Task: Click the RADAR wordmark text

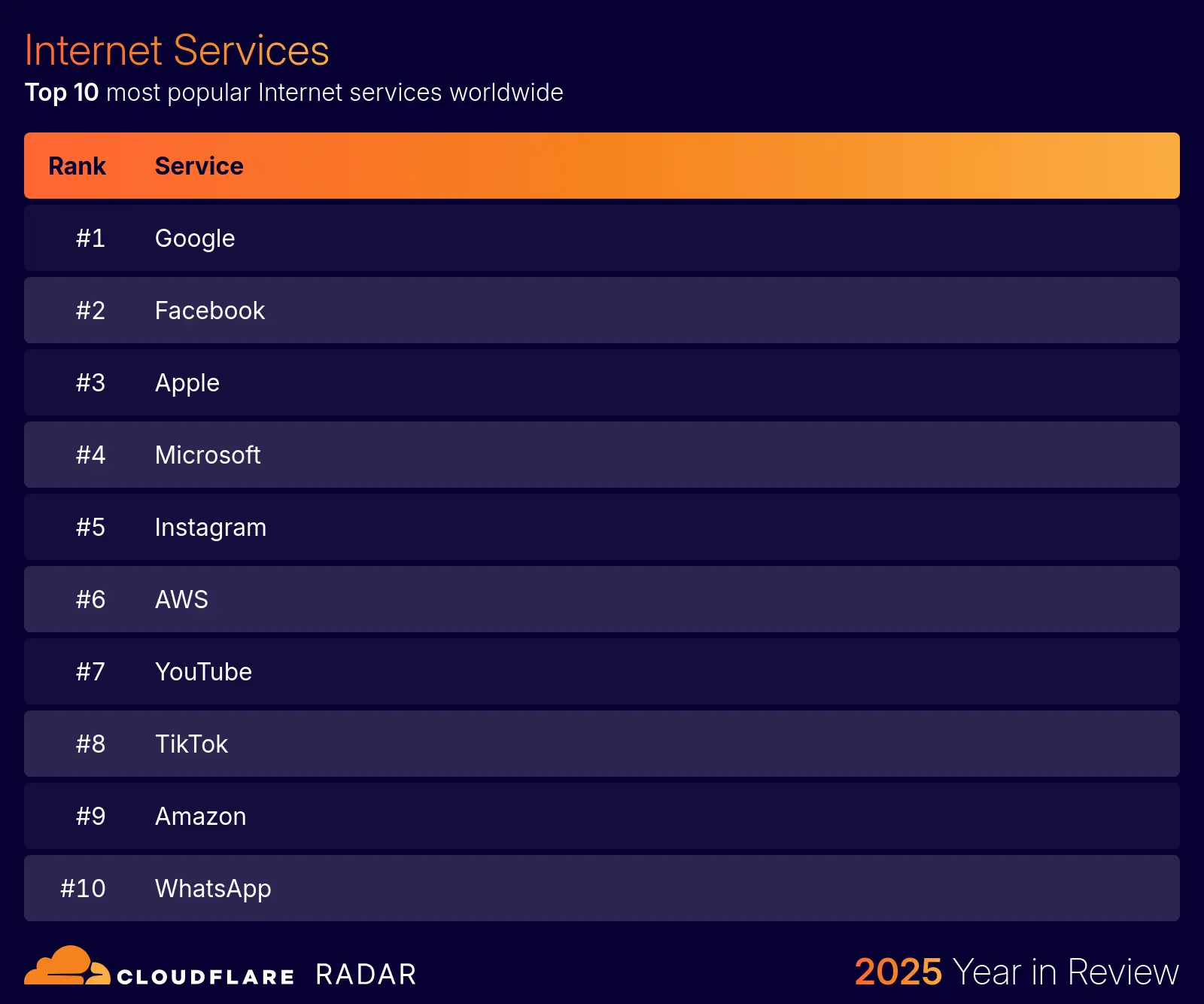Action: click(x=366, y=975)
